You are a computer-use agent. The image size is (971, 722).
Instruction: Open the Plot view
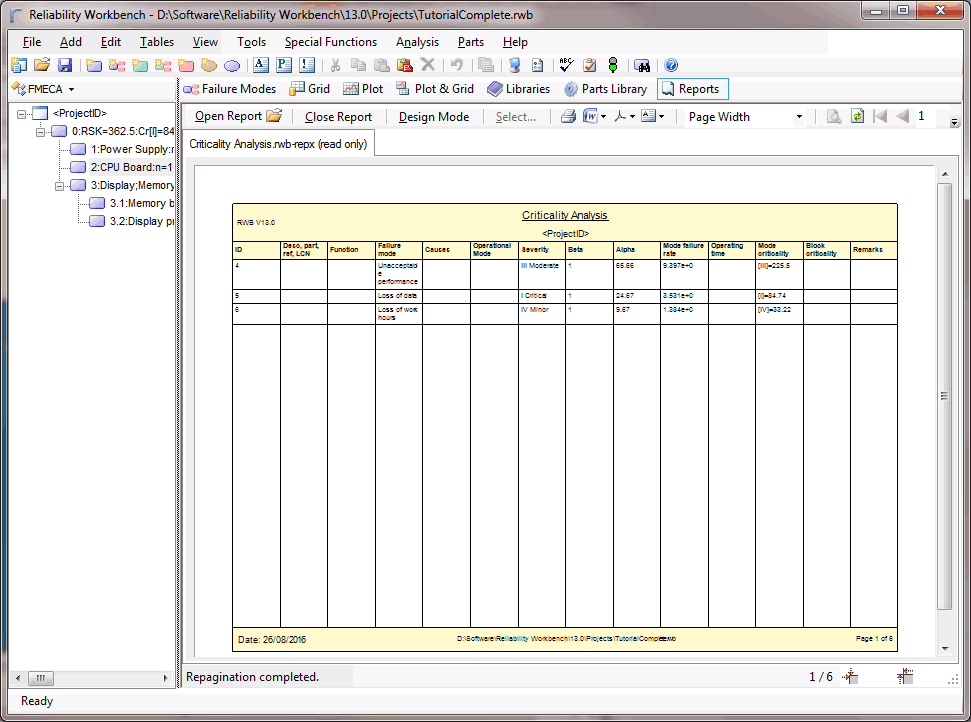(362, 88)
